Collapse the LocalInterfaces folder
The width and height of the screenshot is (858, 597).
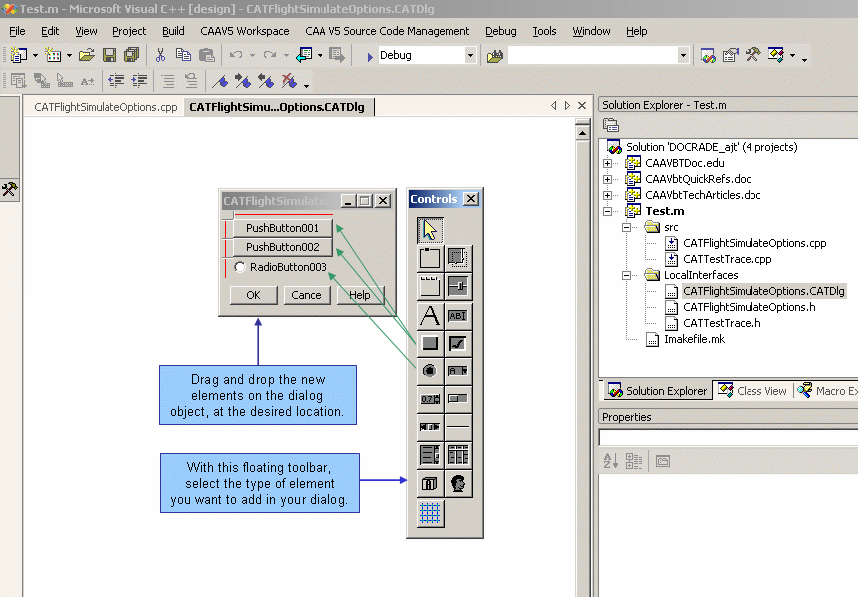(627, 275)
